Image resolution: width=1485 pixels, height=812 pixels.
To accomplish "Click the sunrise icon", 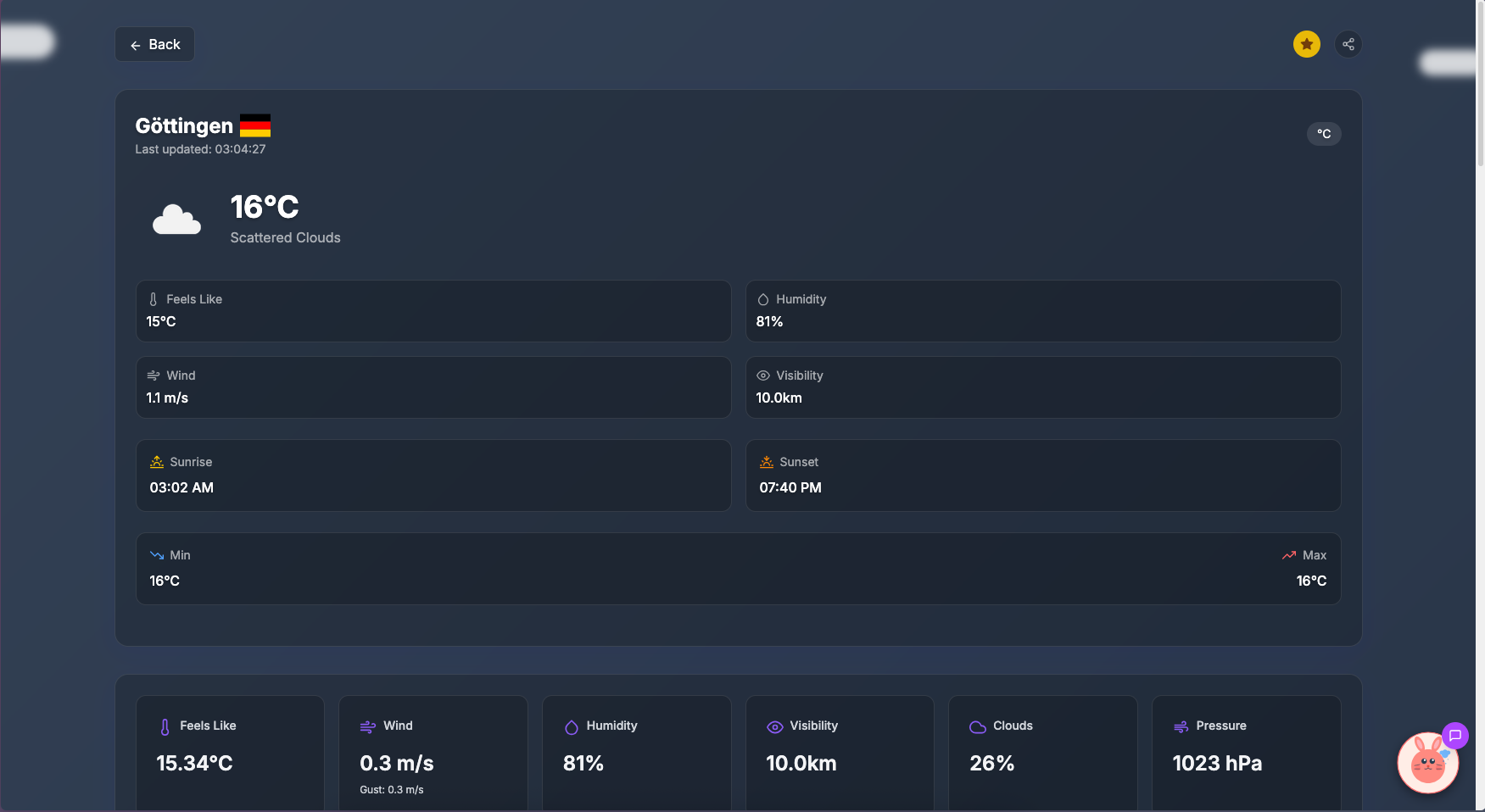I will [157, 462].
